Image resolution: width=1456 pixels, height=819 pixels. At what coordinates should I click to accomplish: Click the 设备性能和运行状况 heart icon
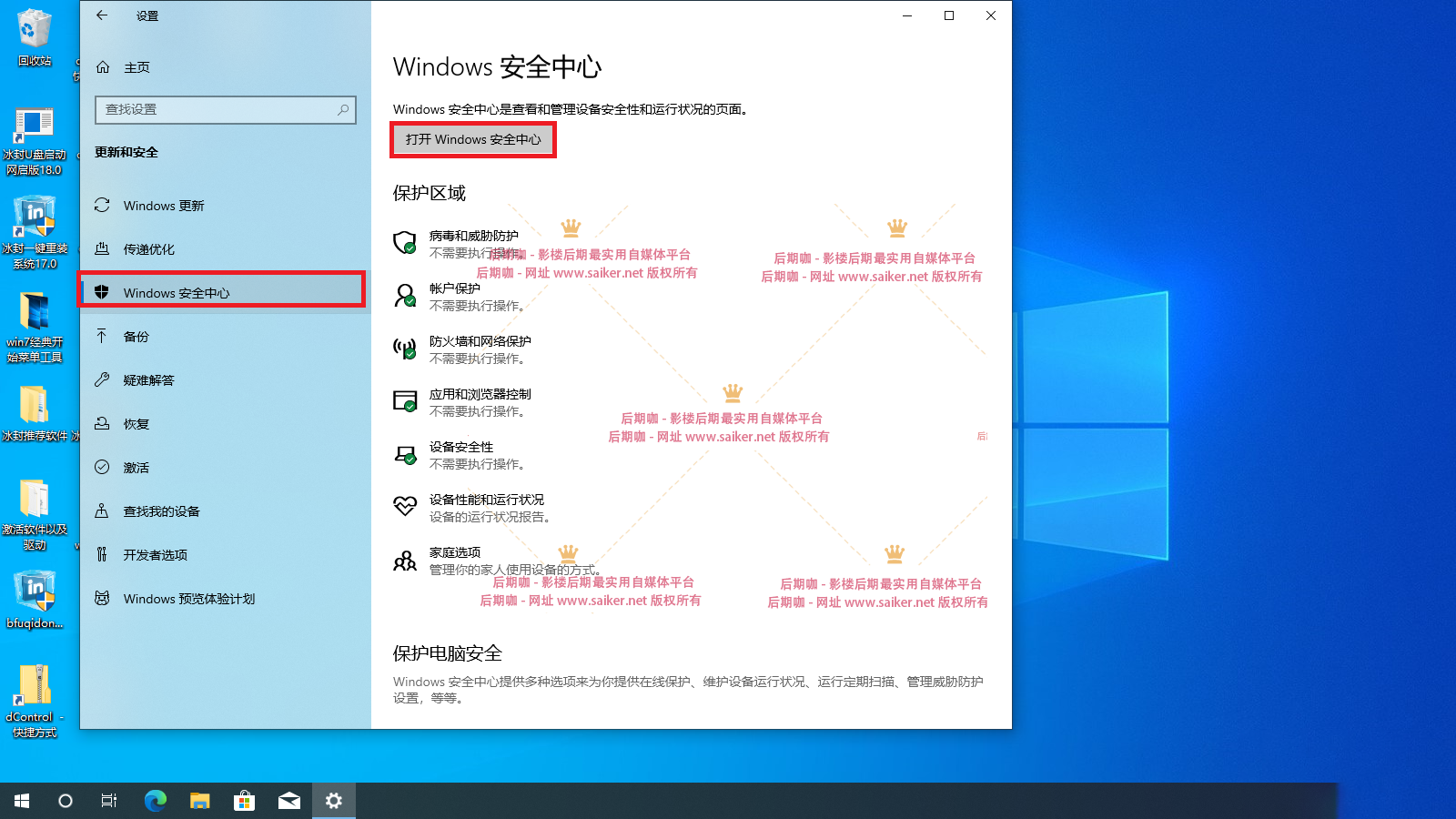[x=405, y=506]
